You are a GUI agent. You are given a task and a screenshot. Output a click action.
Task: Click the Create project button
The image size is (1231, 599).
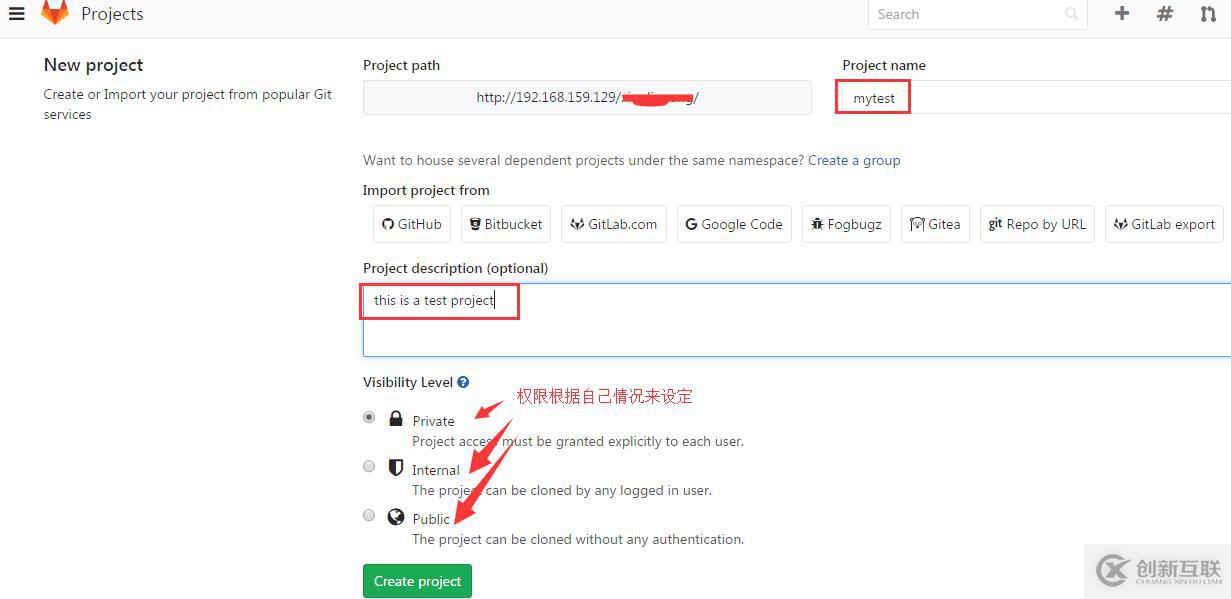point(417,581)
